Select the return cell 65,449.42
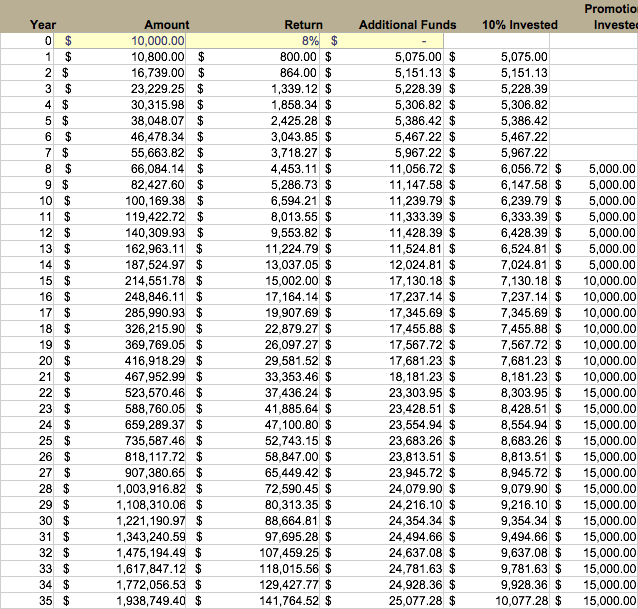 click(x=253, y=473)
